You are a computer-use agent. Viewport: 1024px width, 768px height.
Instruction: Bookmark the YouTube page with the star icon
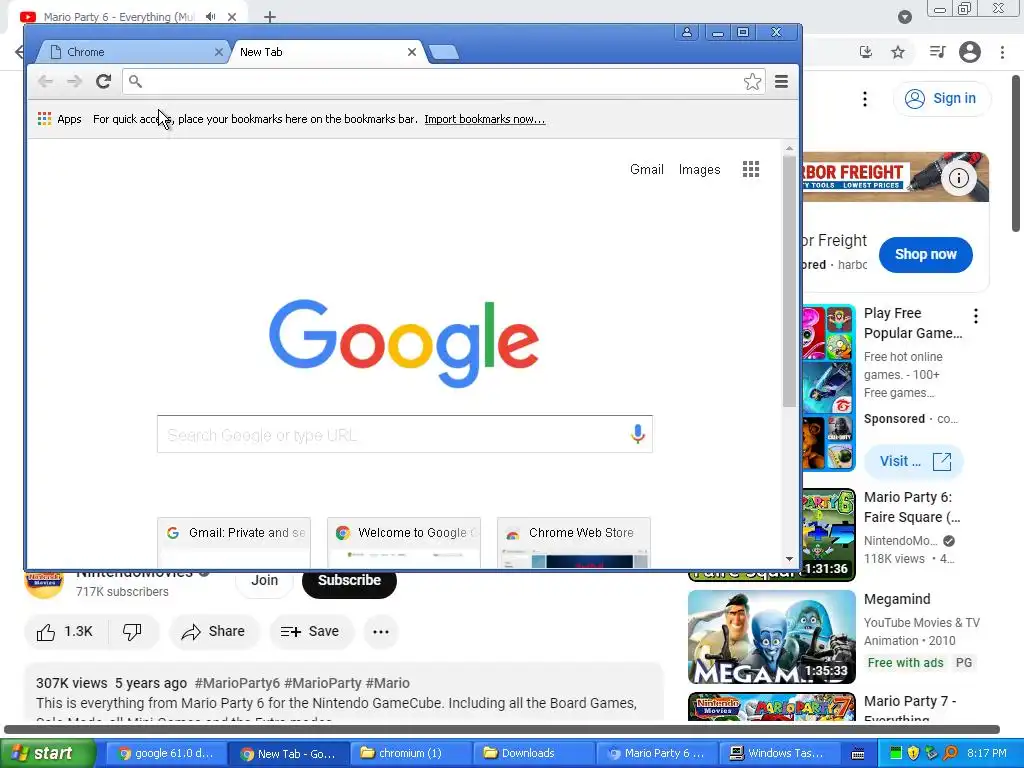[x=898, y=52]
